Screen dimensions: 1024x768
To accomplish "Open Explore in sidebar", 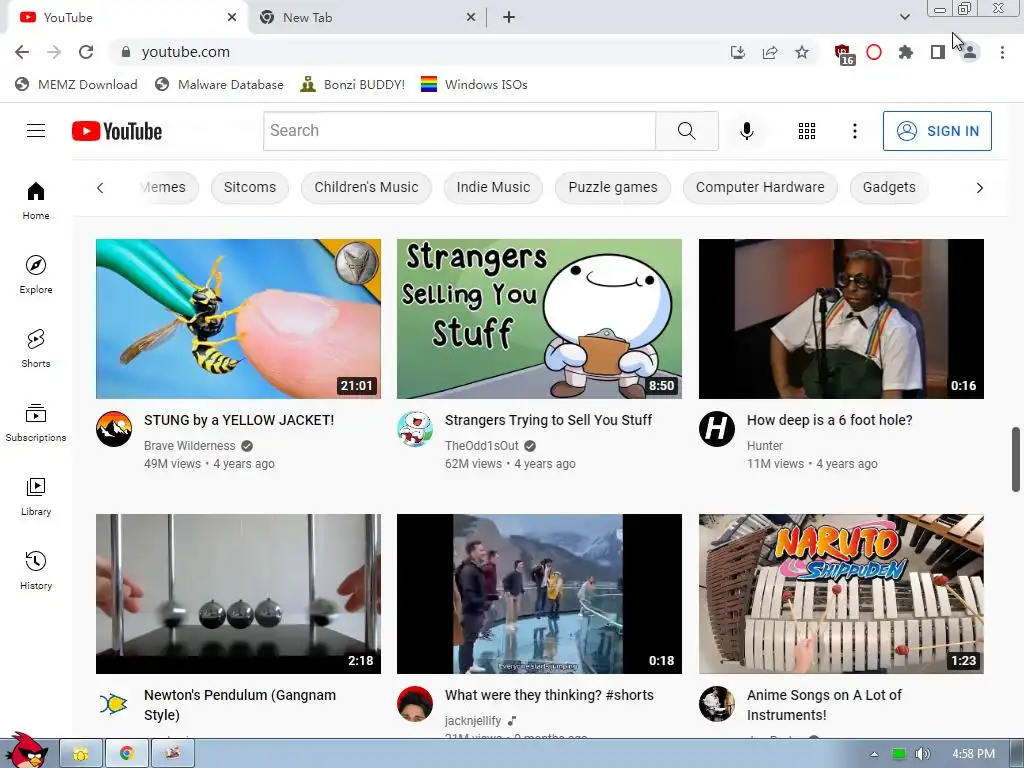I will click(36, 274).
